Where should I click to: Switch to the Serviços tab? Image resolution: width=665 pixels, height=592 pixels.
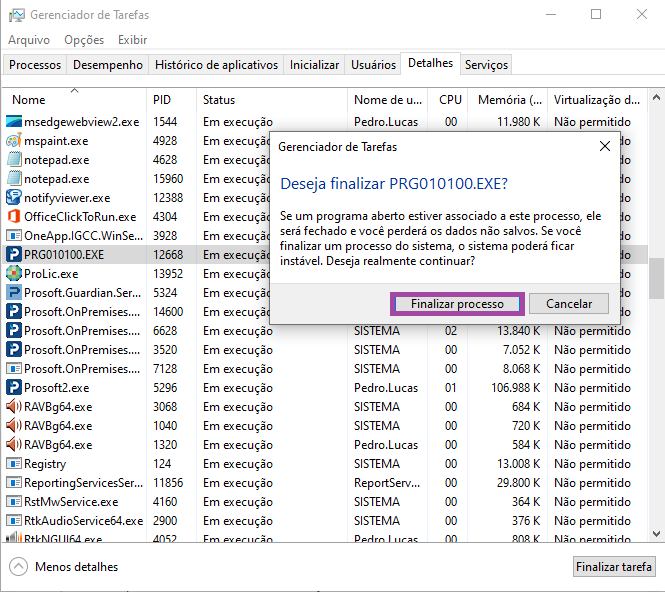[486, 65]
